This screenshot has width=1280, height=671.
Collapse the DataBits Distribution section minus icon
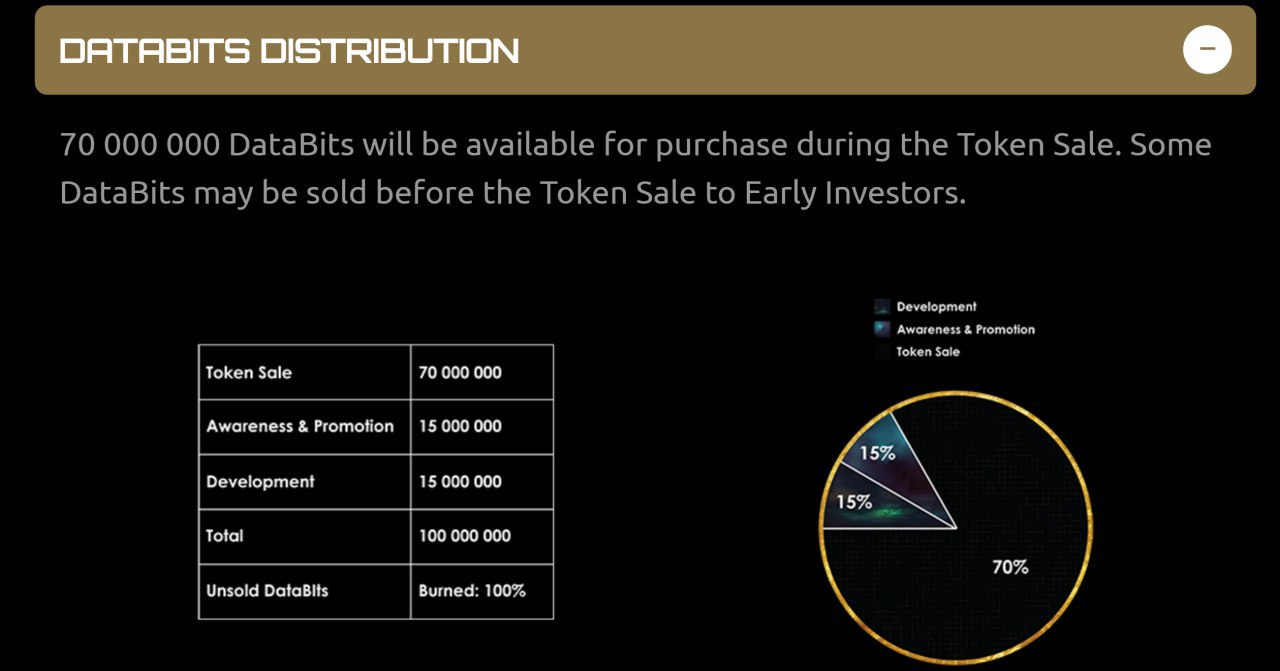pyautogui.click(x=1207, y=49)
